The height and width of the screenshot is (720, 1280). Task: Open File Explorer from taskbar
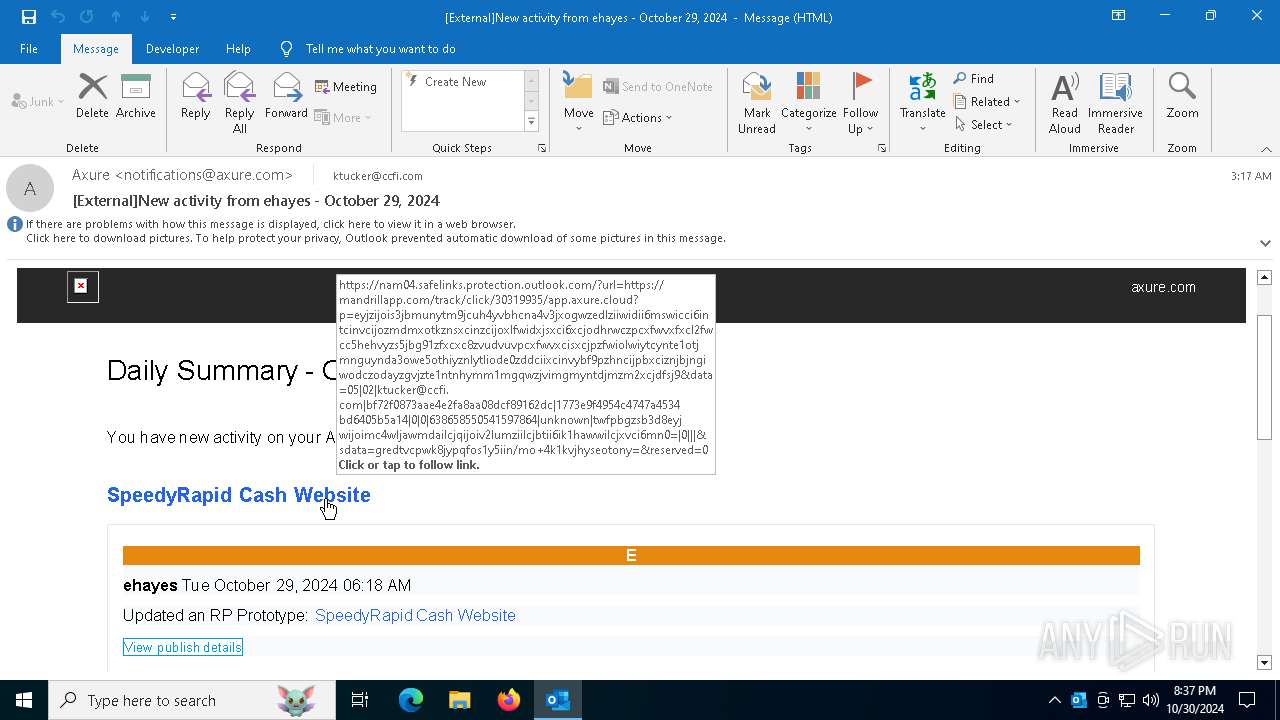click(460, 700)
